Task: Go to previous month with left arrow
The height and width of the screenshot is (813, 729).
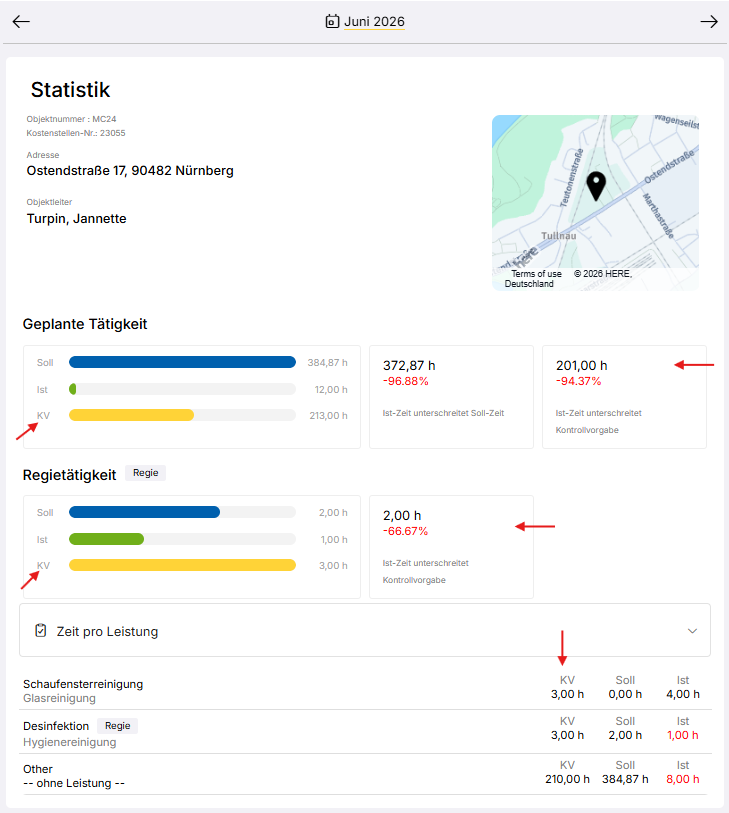Action: click(x=21, y=21)
